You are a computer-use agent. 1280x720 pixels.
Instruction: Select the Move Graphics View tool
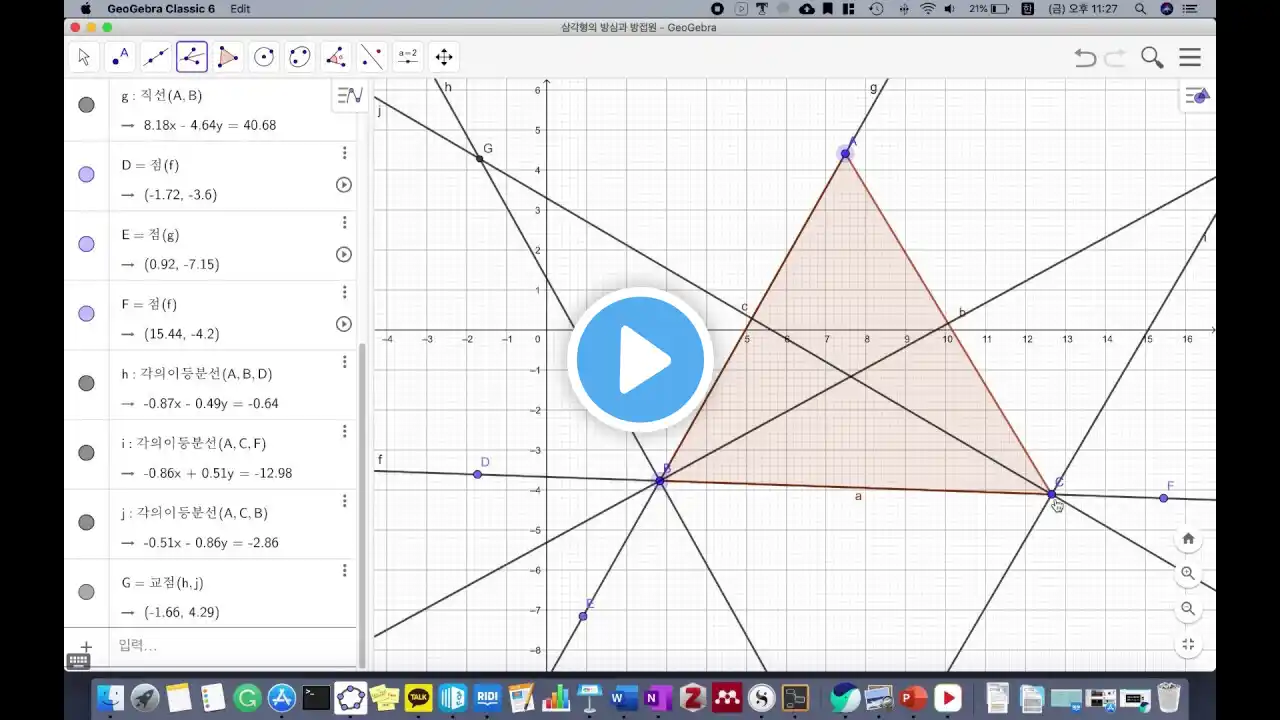[x=444, y=58]
